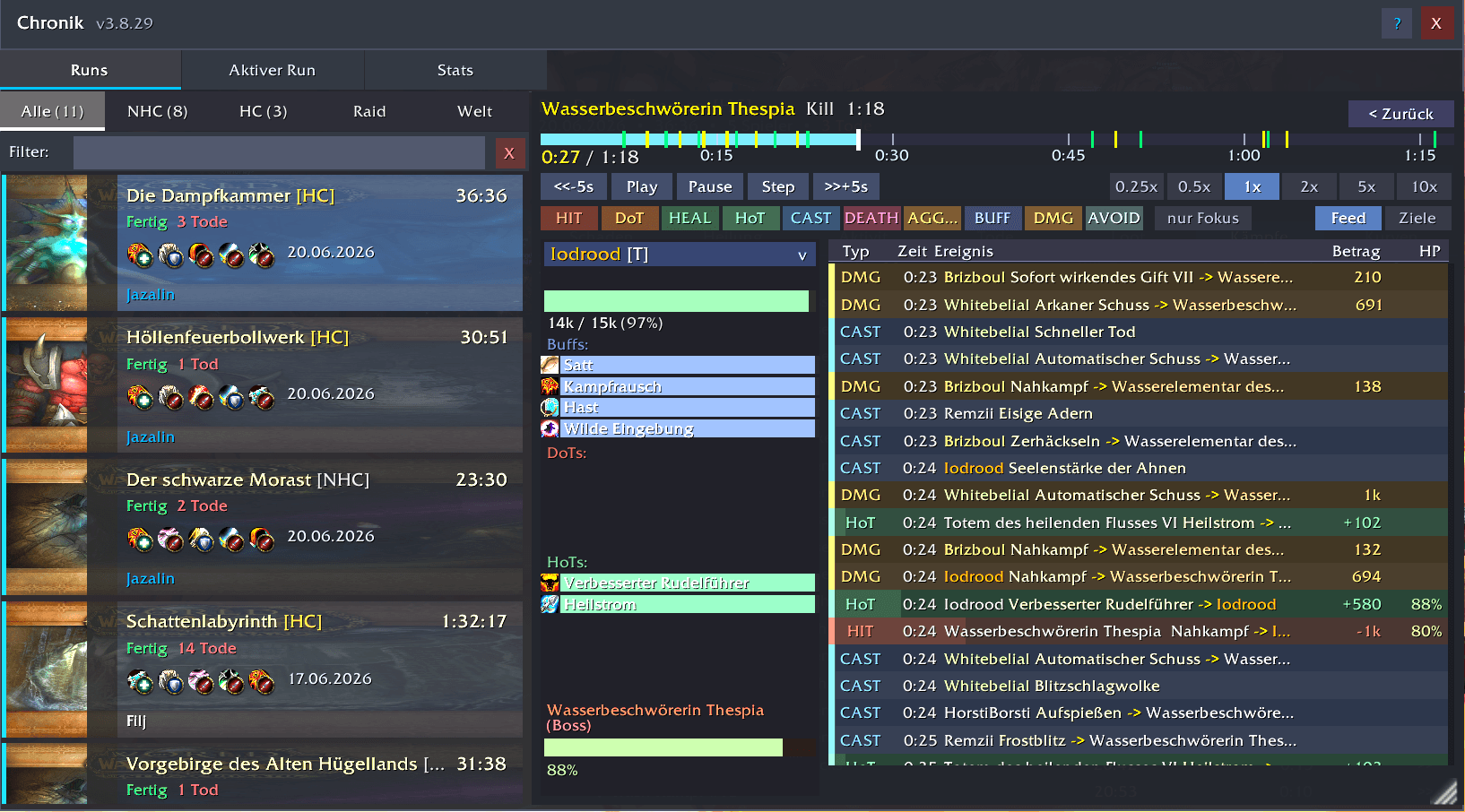Click the Pause button

coord(710,186)
